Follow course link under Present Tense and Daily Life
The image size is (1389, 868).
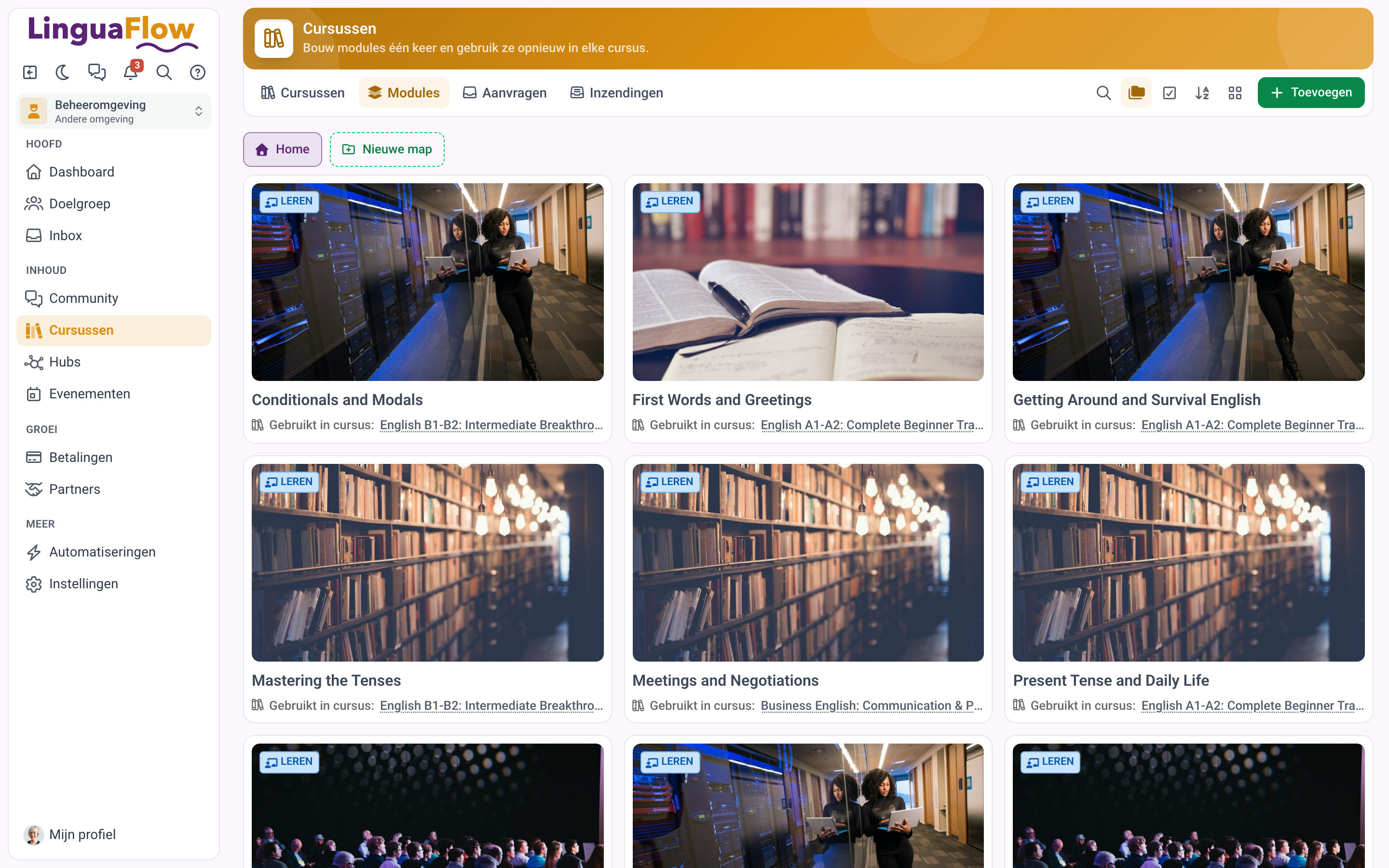point(1253,705)
